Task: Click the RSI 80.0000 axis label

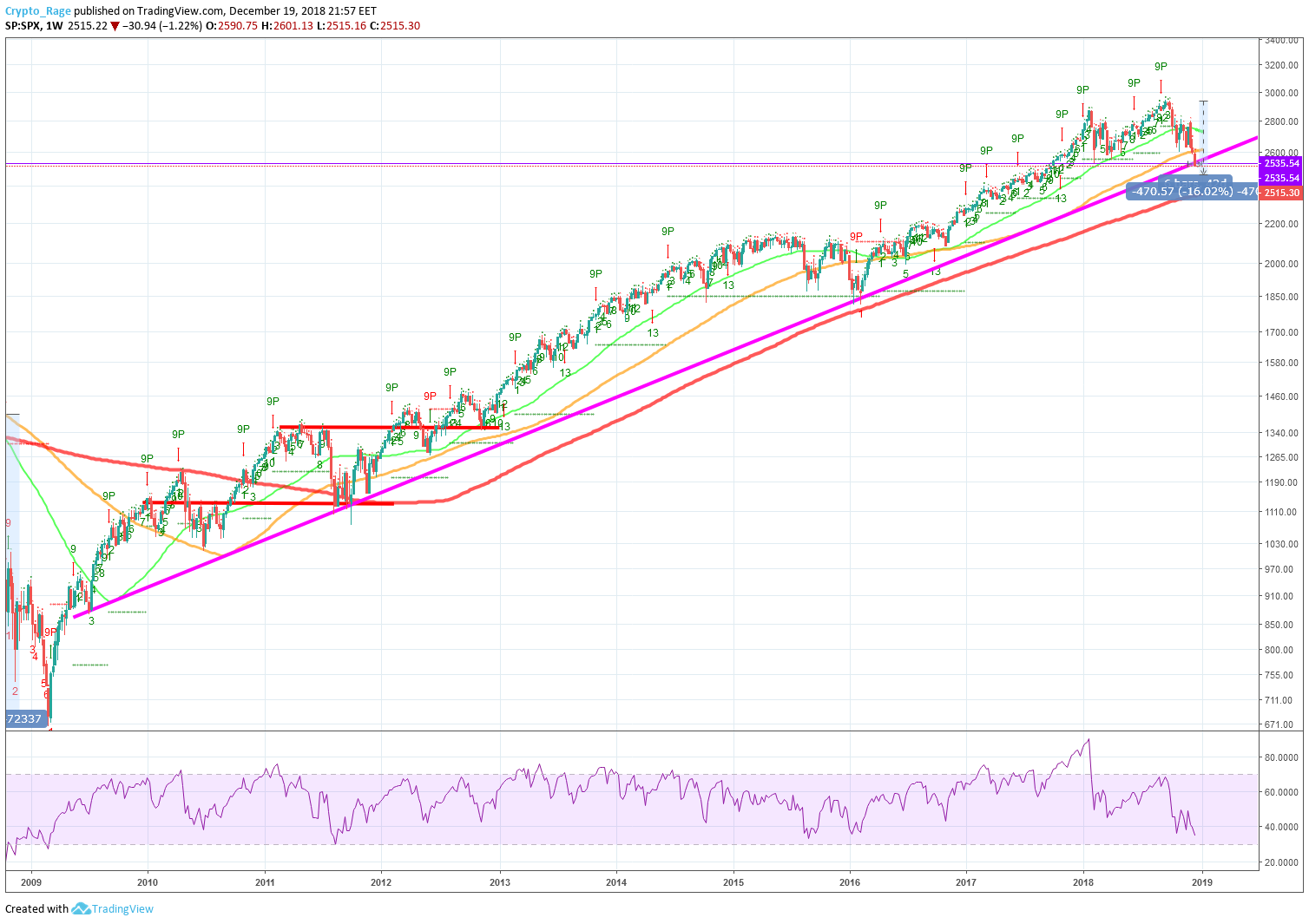Action: (x=1282, y=757)
